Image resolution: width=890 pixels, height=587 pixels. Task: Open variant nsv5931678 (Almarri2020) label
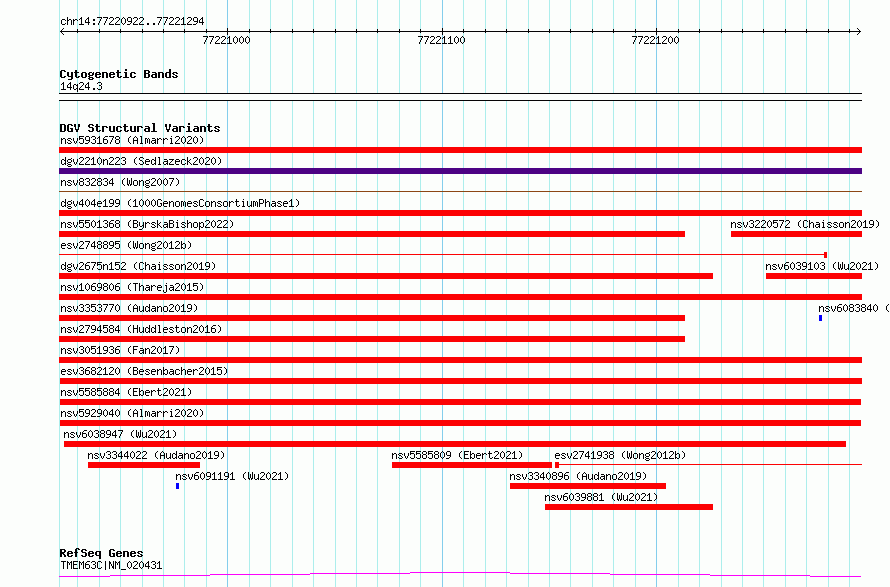click(132, 140)
